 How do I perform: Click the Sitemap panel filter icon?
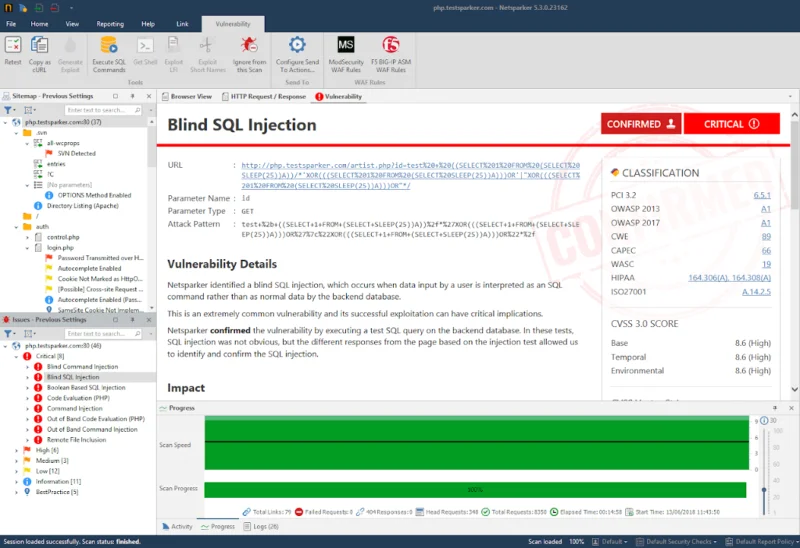pos(9,110)
